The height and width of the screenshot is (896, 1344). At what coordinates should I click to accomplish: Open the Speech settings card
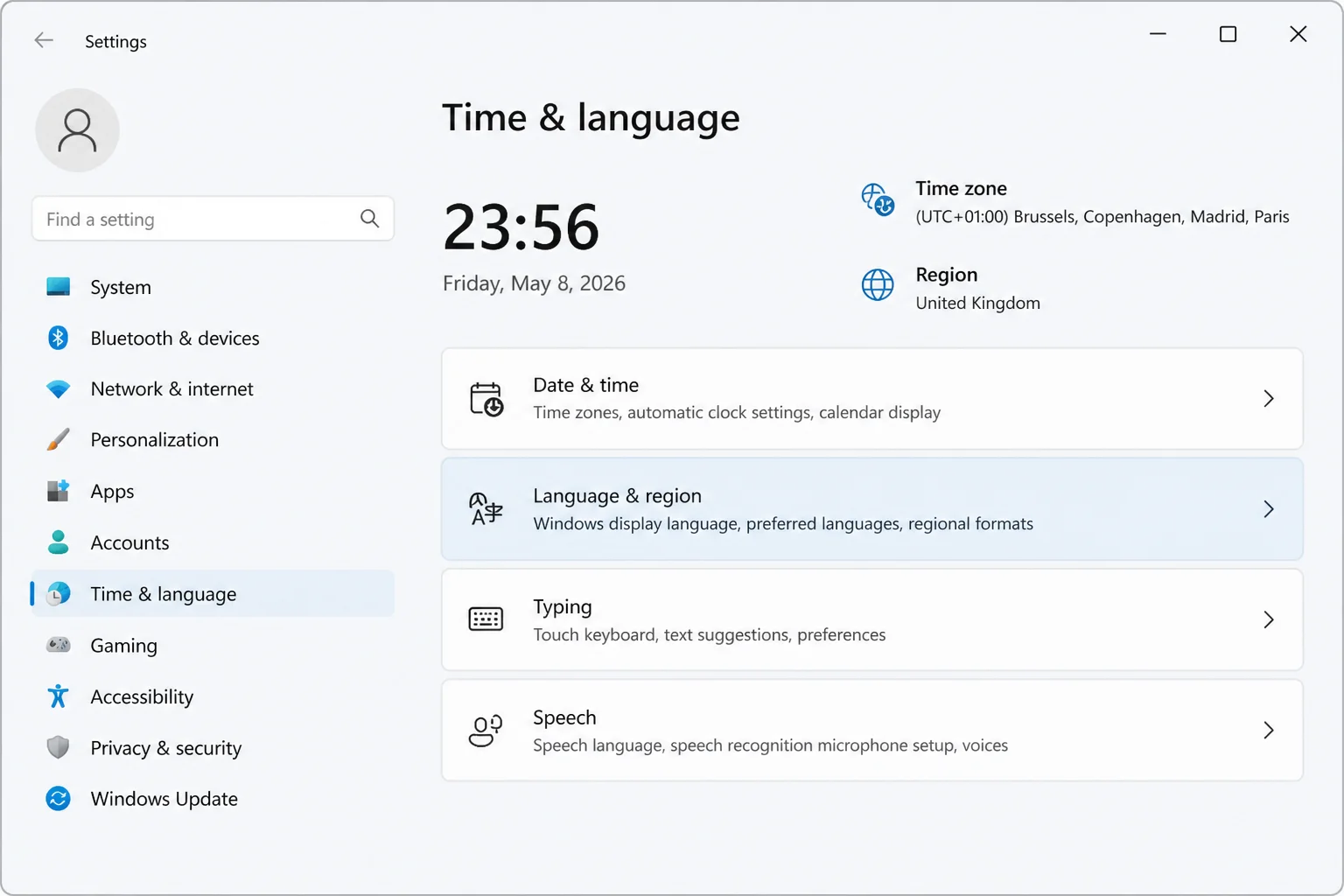(x=872, y=731)
